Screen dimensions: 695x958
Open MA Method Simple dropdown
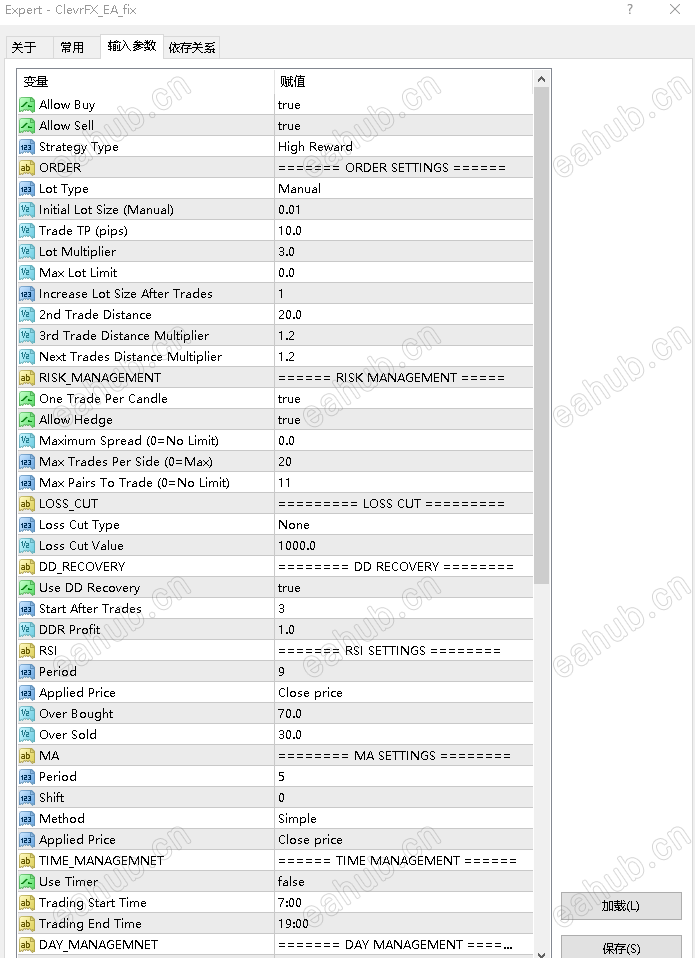tap(404, 818)
